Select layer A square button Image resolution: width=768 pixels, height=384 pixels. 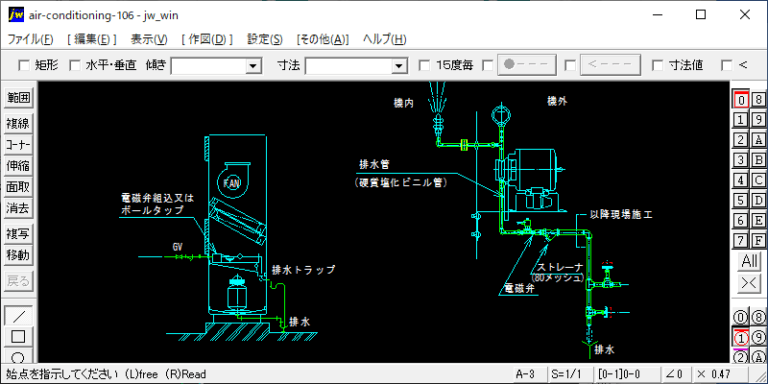[x=758, y=140]
